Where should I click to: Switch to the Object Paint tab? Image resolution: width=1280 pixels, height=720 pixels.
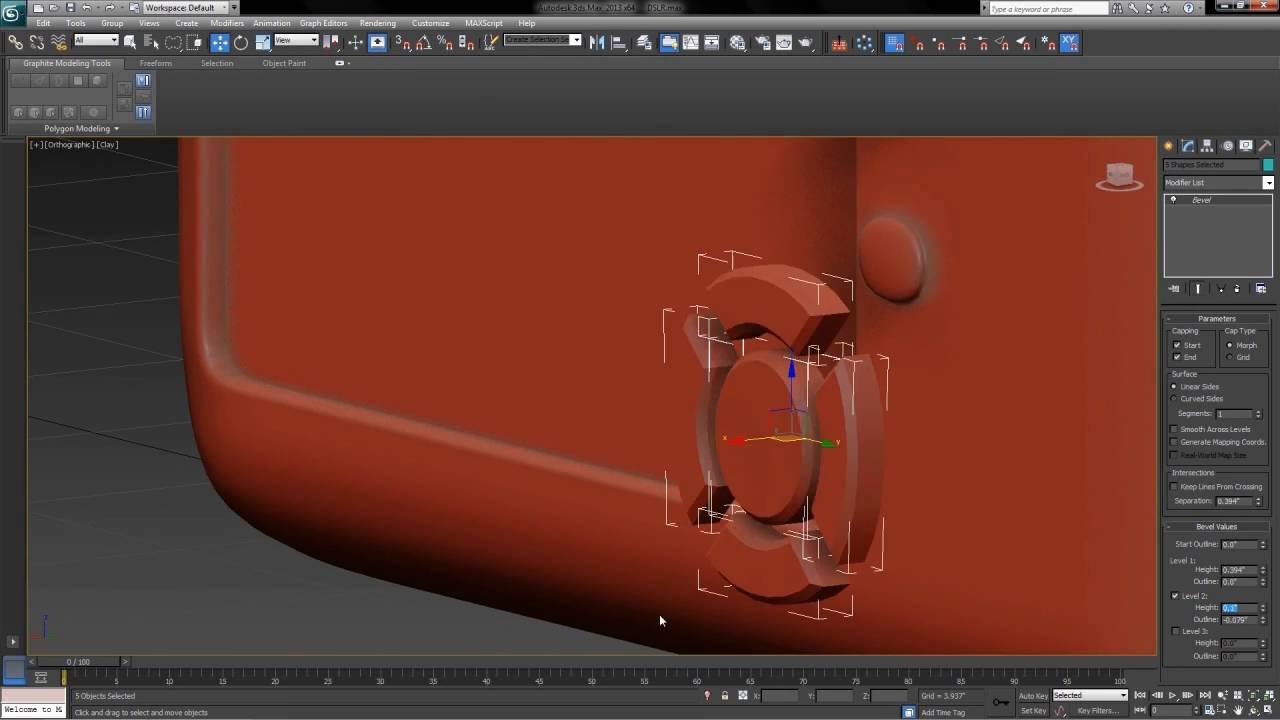[x=284, y=63]
